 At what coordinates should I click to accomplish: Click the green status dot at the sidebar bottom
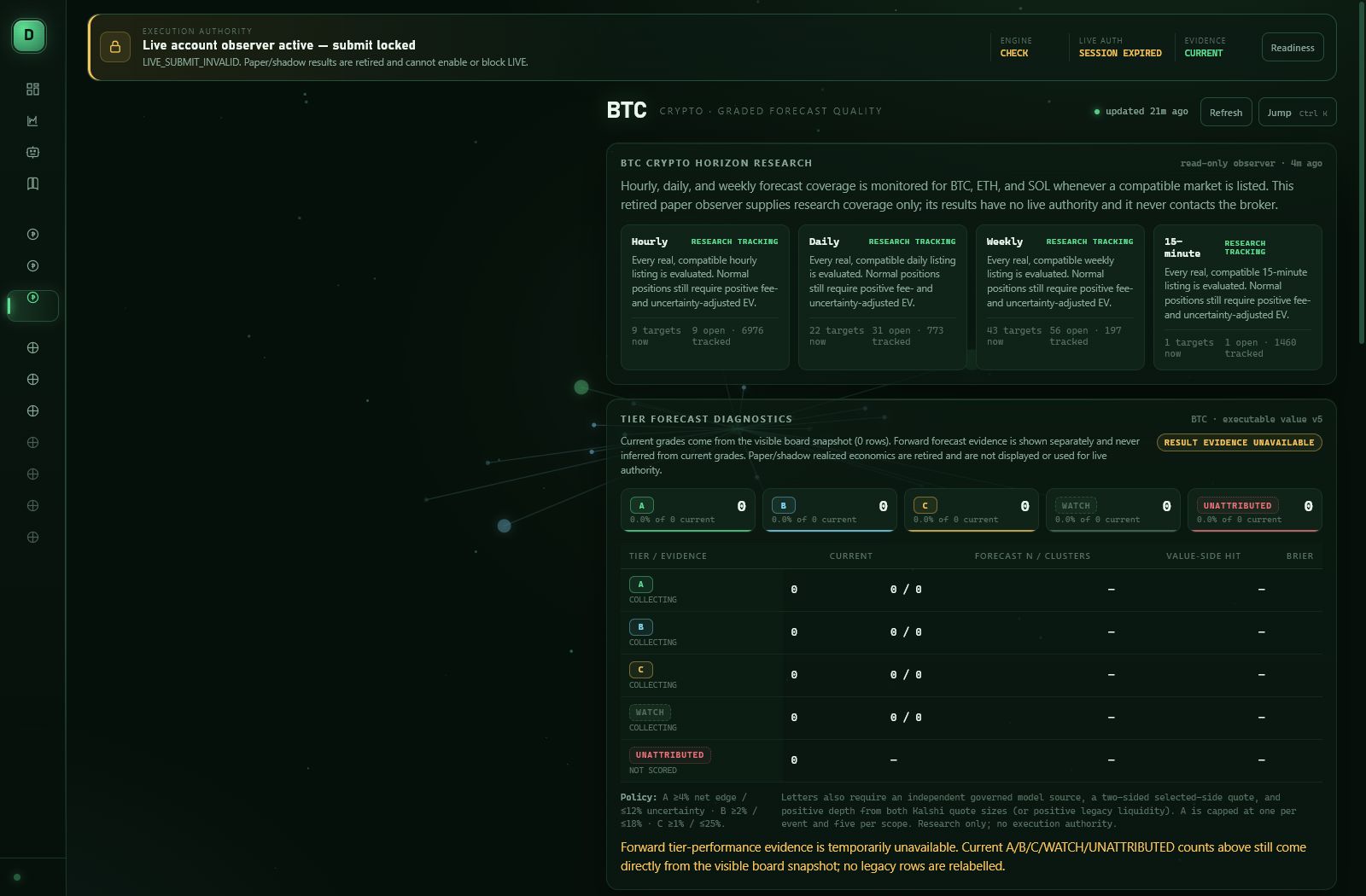[x=17, y=876]
